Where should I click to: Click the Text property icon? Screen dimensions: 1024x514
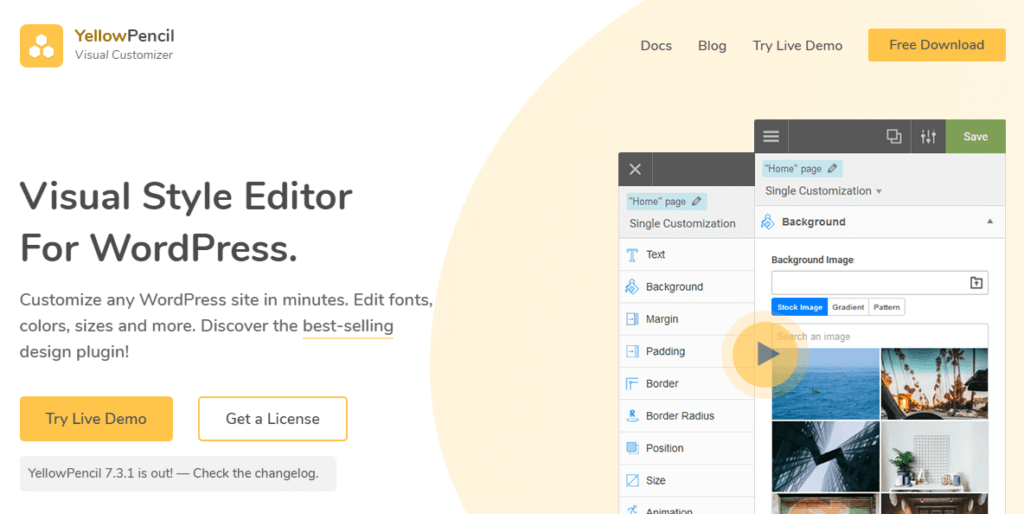tap(632, 255)
